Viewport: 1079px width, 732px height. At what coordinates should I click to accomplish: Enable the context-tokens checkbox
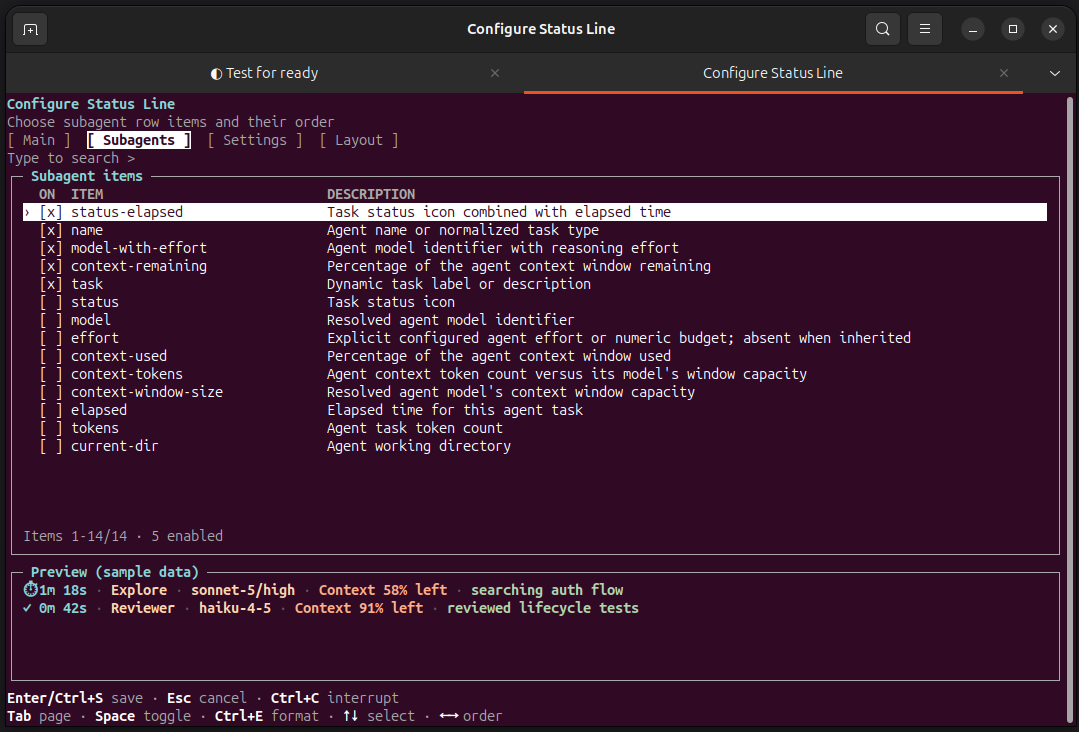pos(50,374)
